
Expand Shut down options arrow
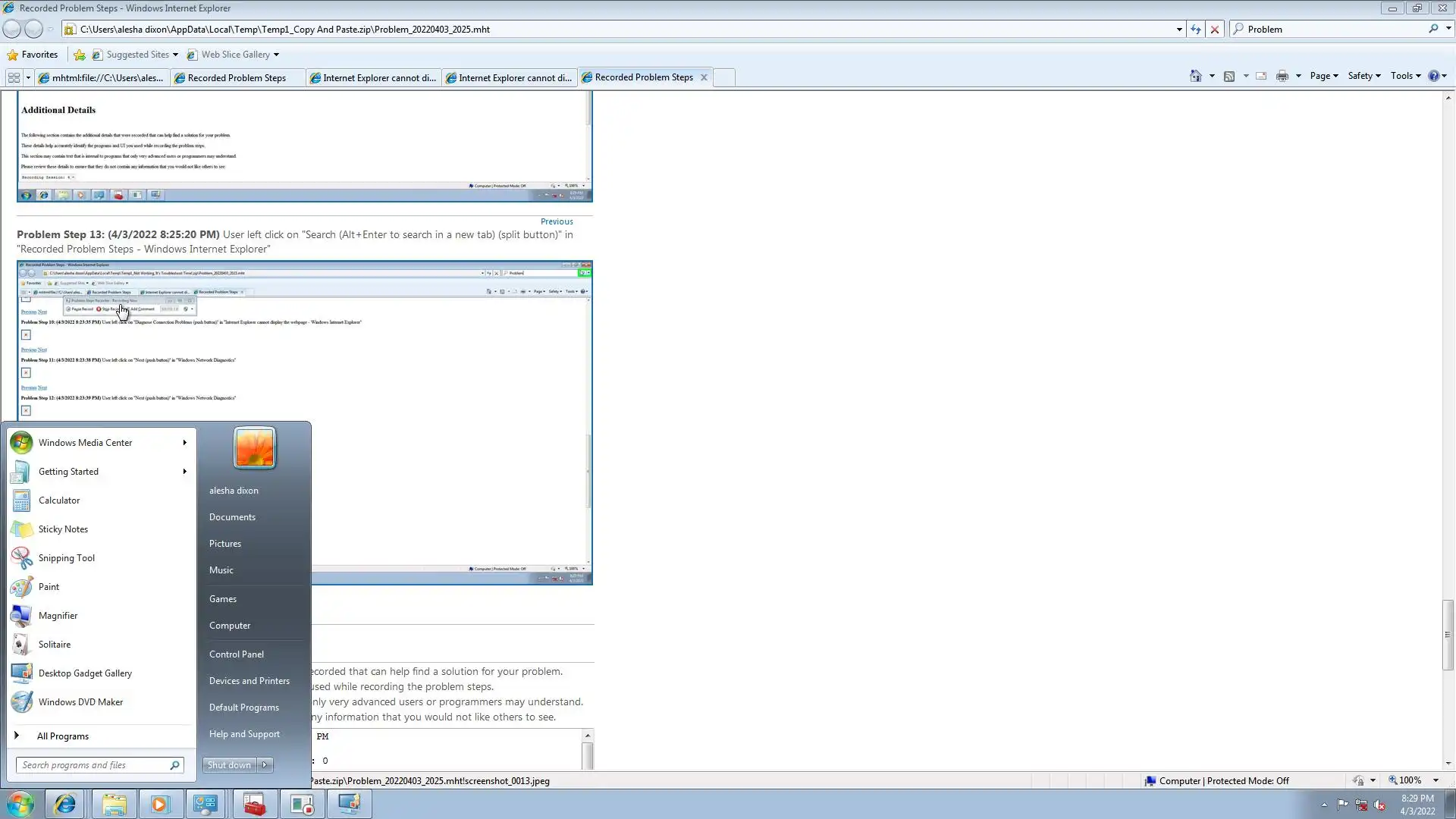(x=265, y=765)
